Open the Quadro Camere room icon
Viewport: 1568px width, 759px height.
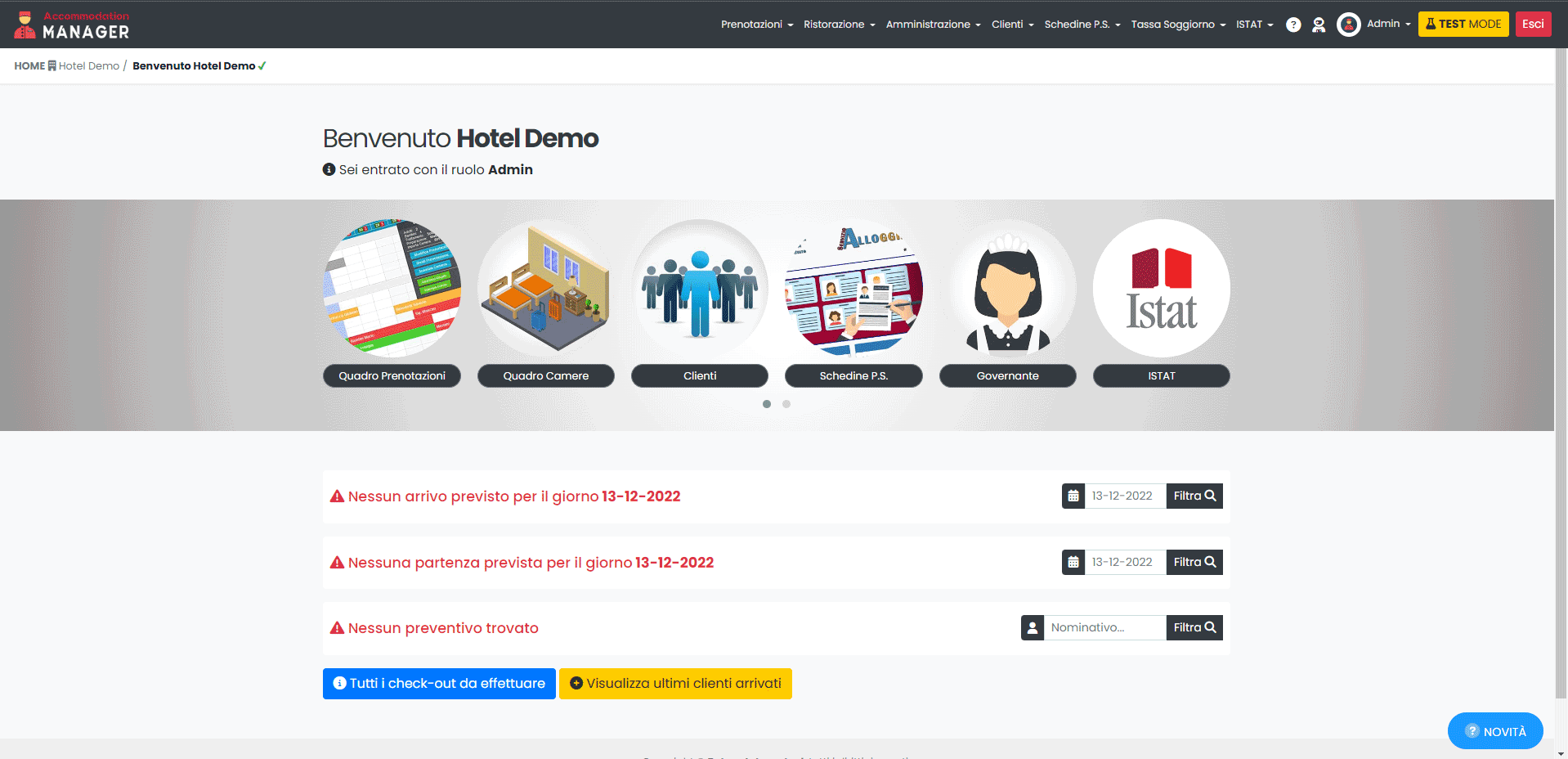(546, 288)
